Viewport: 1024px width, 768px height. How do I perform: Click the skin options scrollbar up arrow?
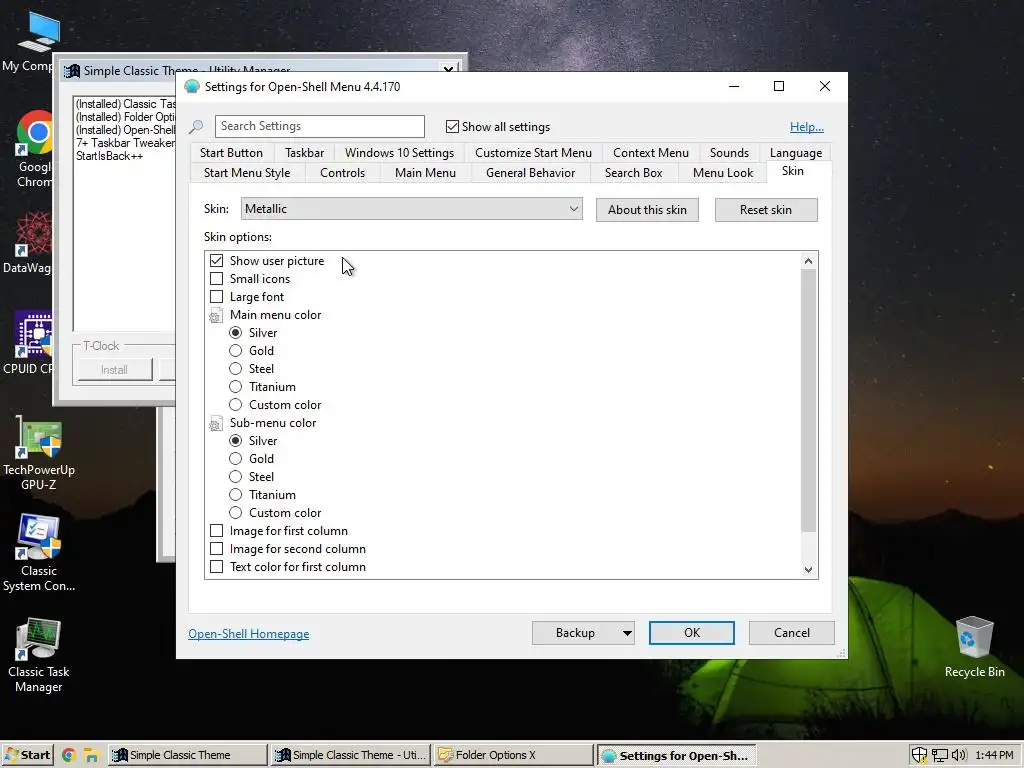pos(808,261)
